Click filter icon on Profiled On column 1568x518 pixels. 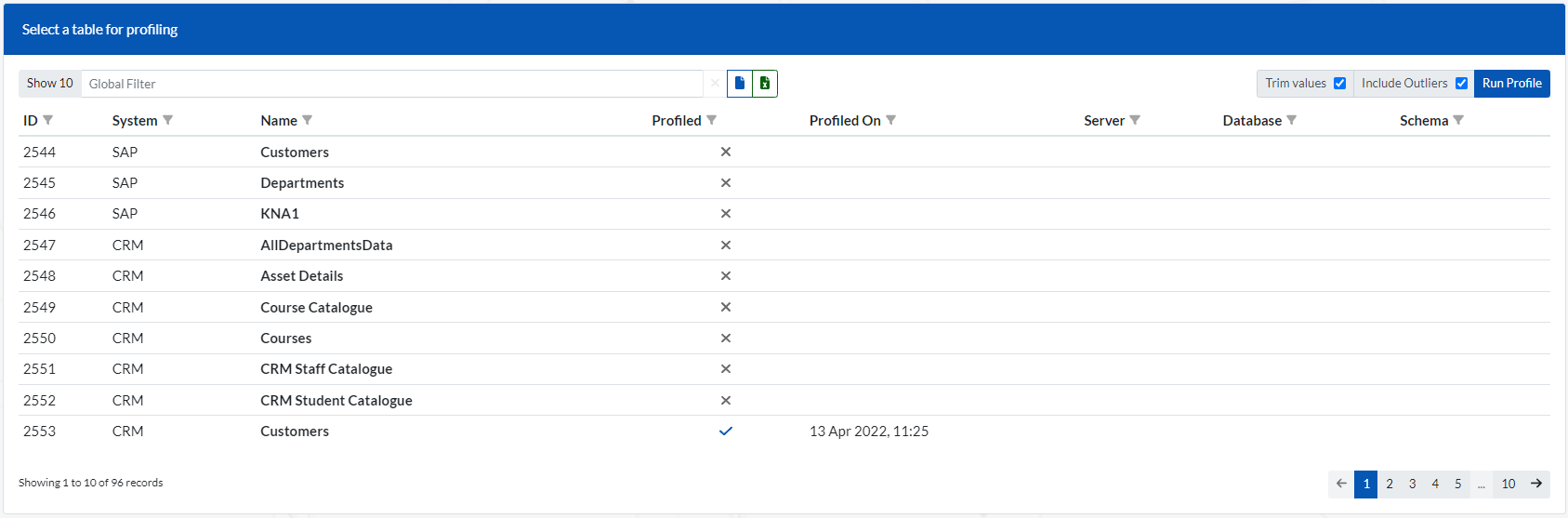pos(891,120)
